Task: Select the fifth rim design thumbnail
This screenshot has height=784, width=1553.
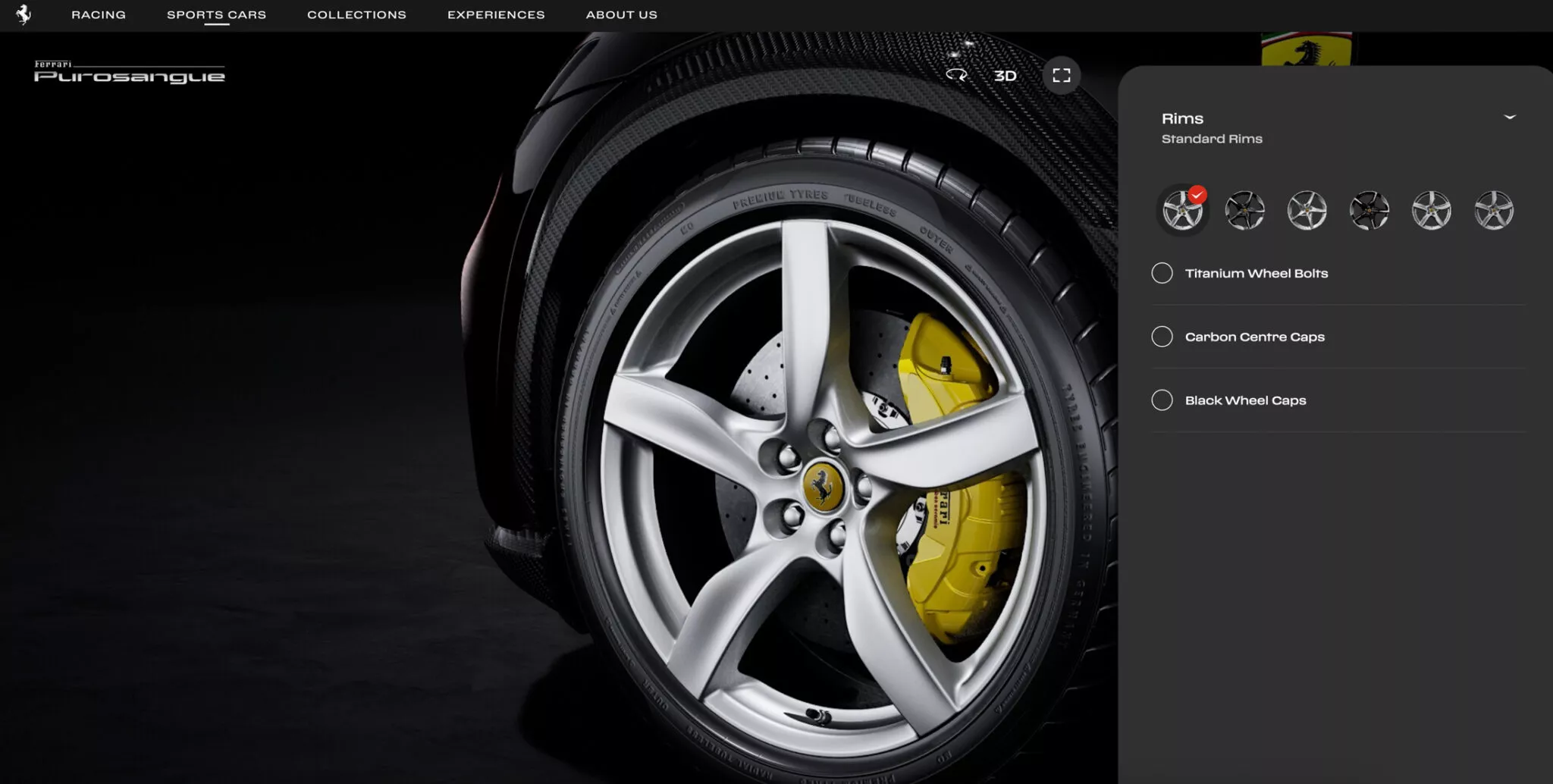Action: tap(1431, 210)
